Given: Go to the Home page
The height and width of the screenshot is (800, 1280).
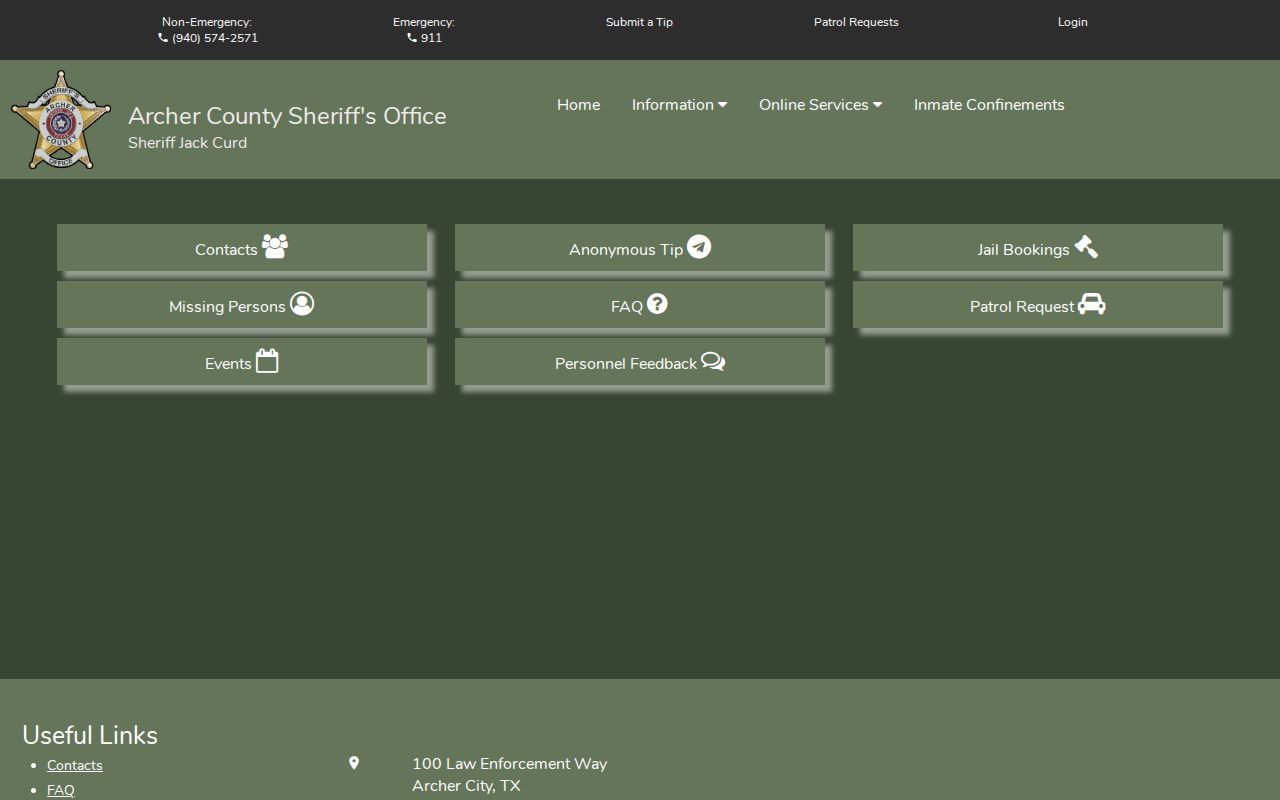Looking at the screenshot, I should click(579, 105).
